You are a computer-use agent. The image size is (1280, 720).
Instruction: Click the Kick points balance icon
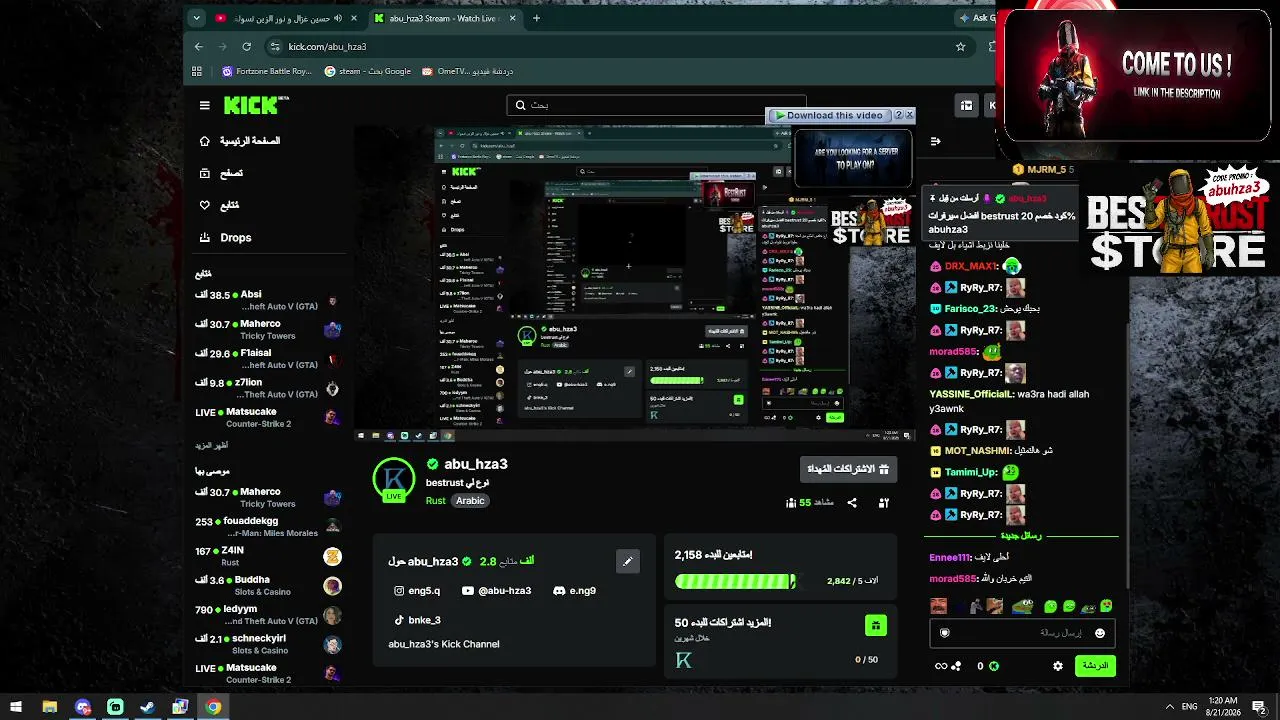point(994,666)
